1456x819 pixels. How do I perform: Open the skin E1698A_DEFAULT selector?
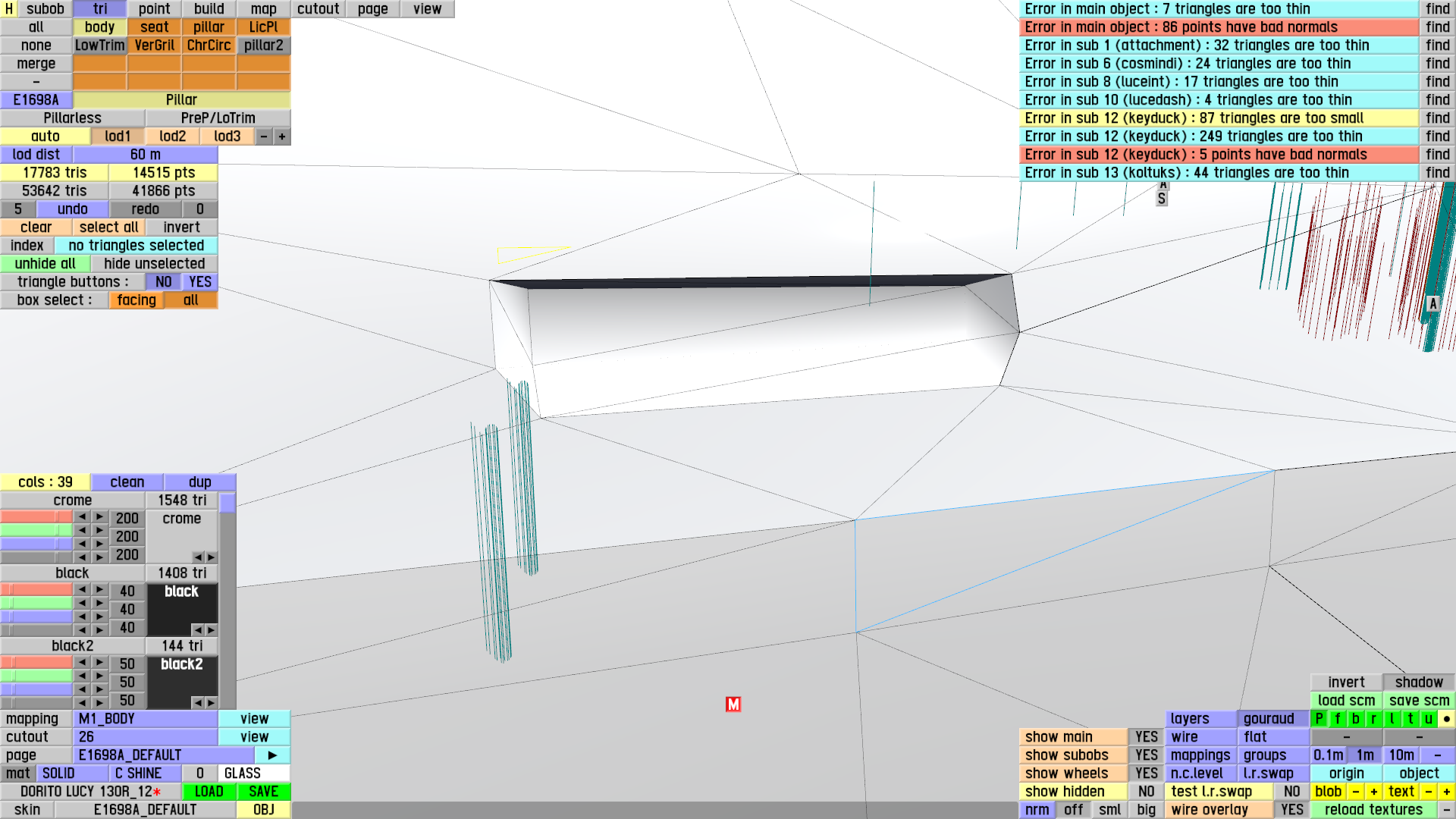click(145, 810)
